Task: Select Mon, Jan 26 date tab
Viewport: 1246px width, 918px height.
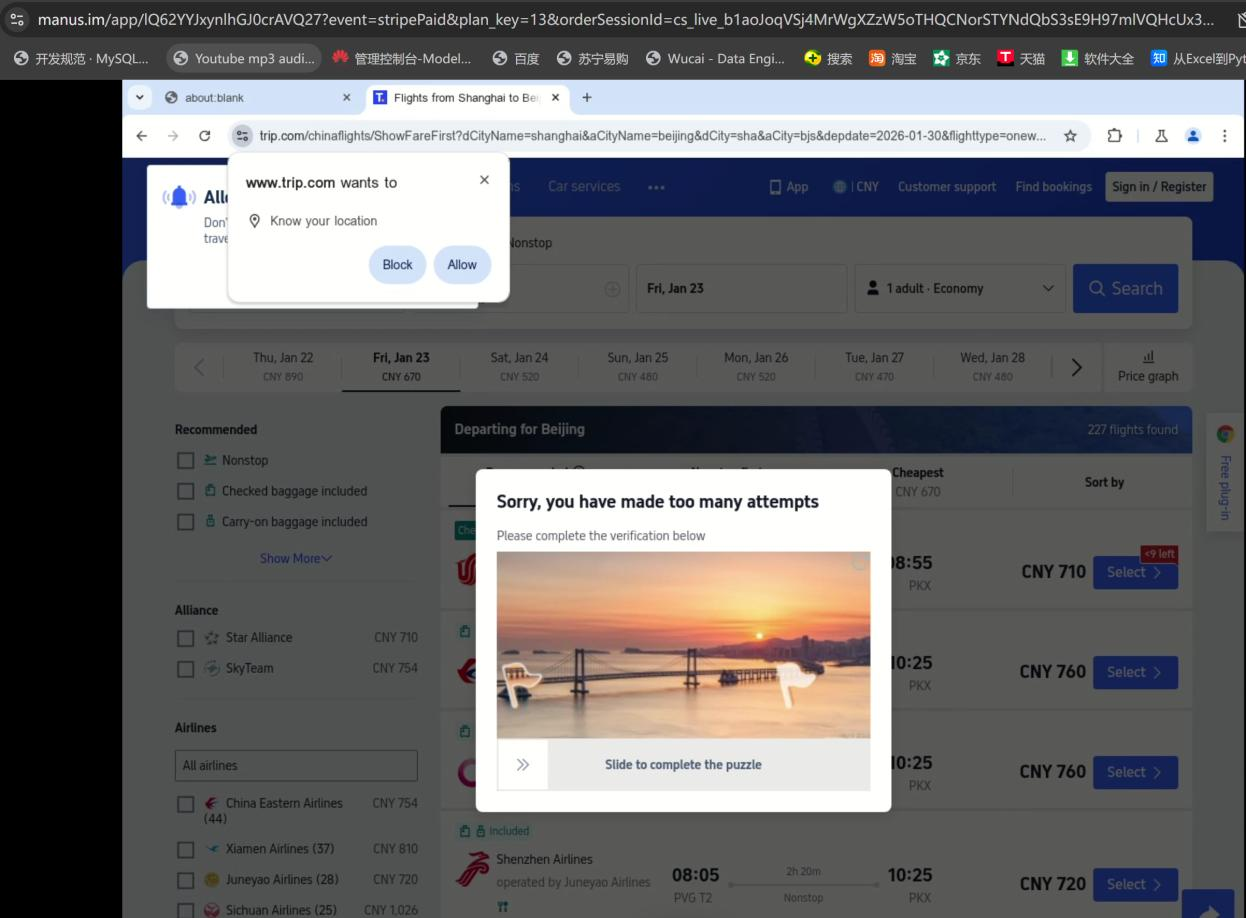Action: tap(756, 366)
